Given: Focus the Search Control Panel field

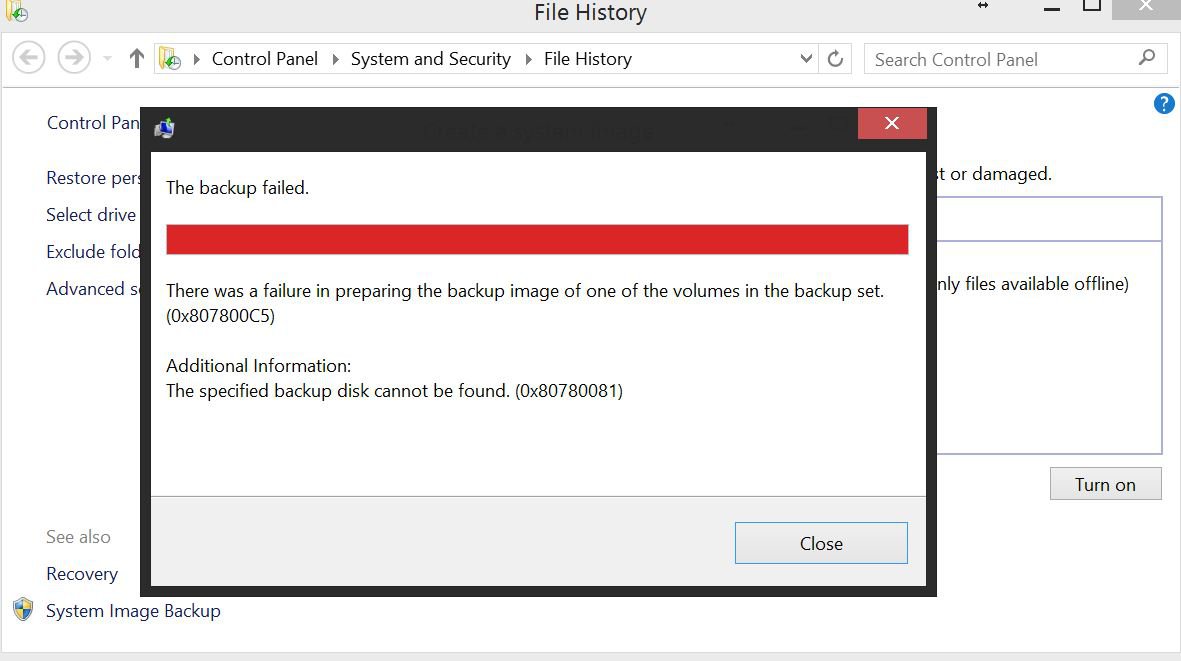Looking at the screenshot, I should [1015, 59].
